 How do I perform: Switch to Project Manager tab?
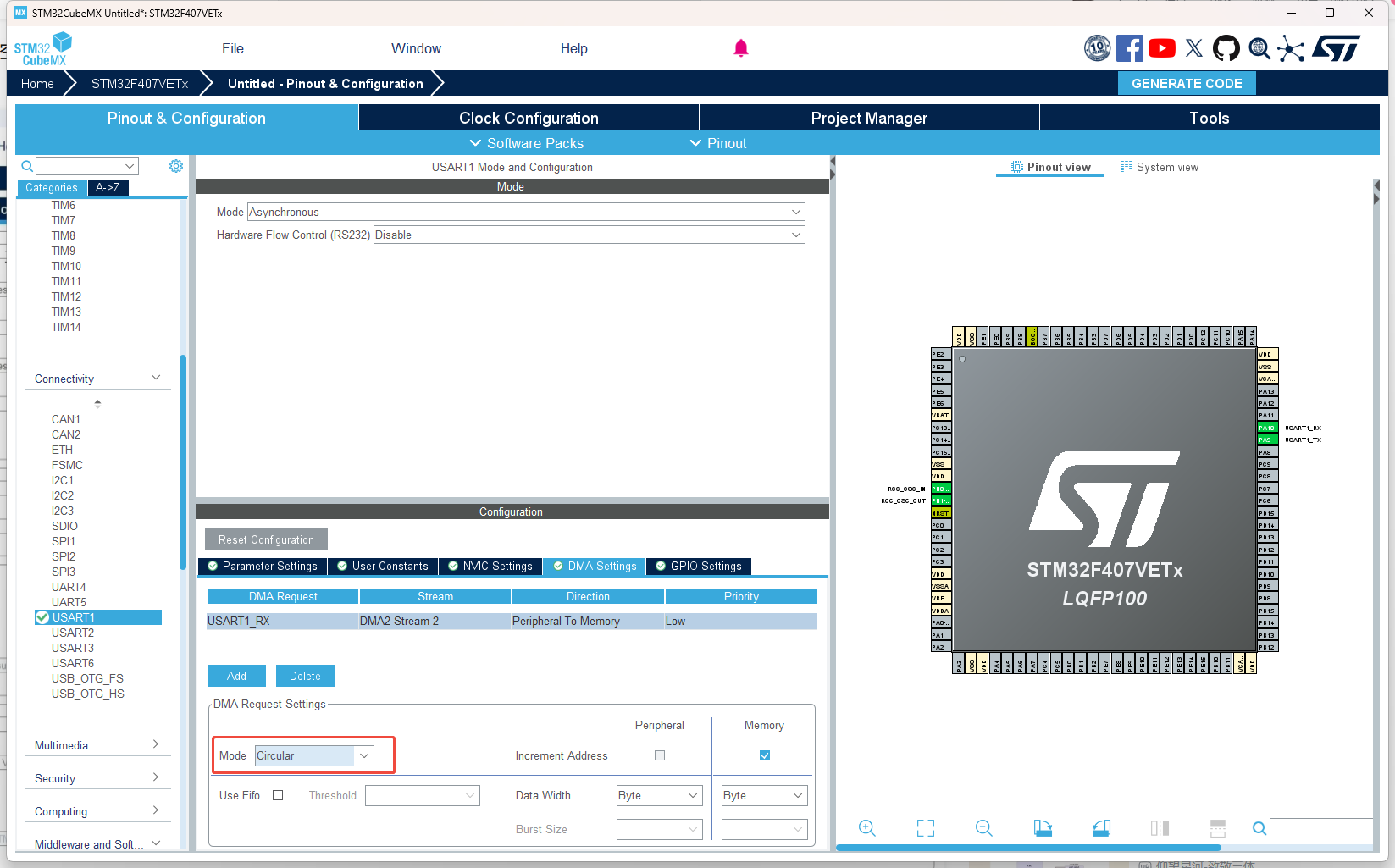(869, 118)
